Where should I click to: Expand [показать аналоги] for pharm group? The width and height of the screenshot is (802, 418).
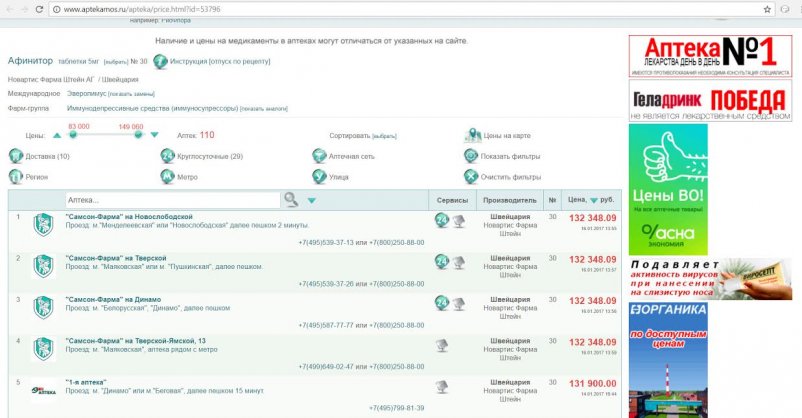264,109
